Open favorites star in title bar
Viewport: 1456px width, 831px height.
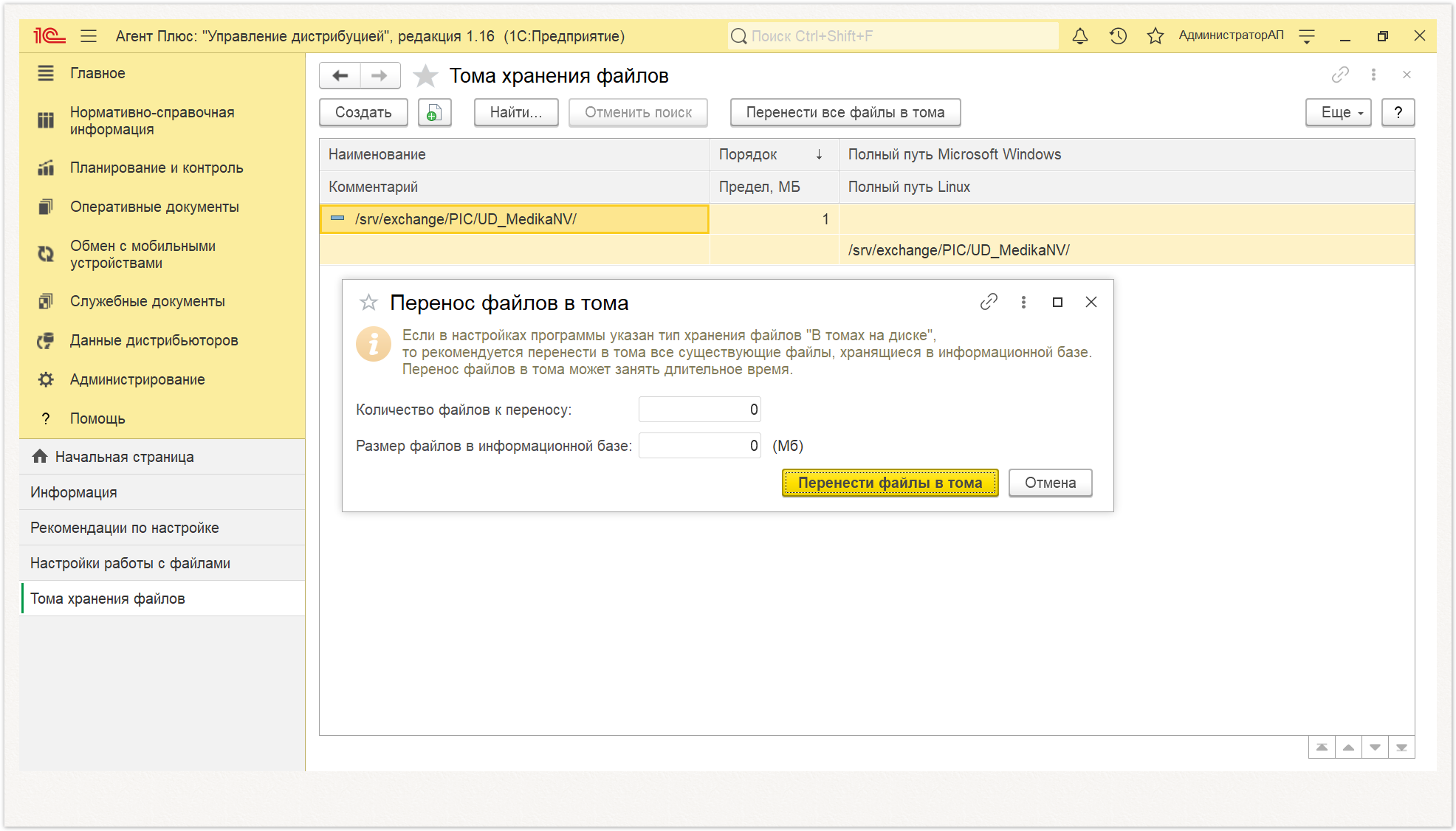point(1155,35)
